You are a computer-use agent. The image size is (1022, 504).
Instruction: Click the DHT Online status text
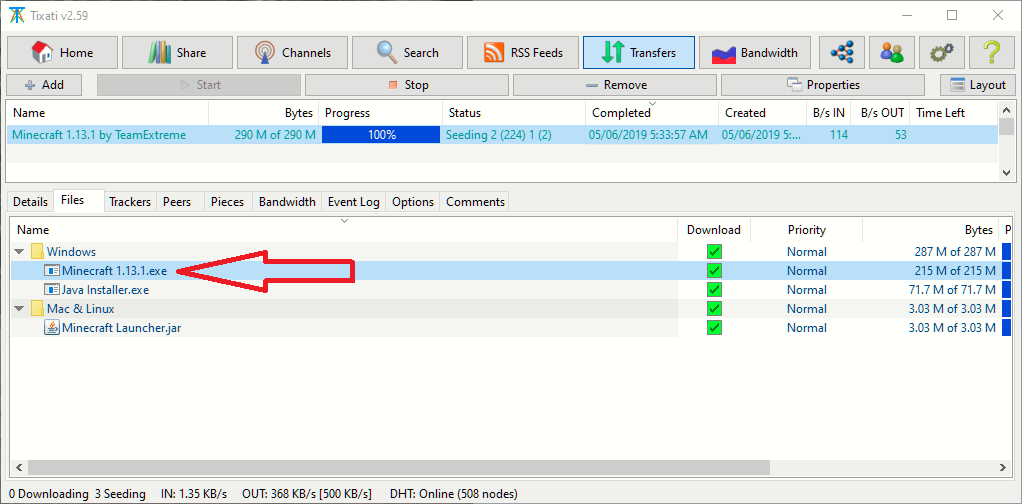454,494
